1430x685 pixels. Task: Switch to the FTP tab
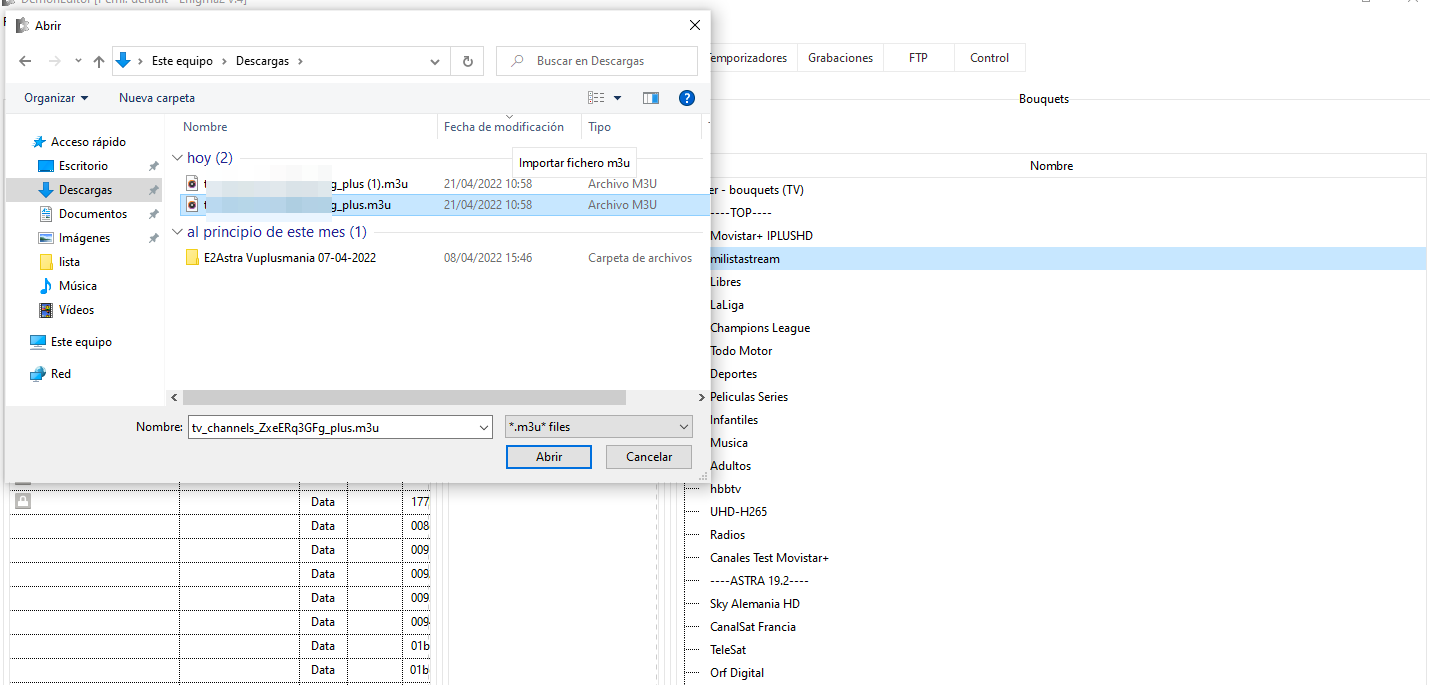tap(918, 58)
